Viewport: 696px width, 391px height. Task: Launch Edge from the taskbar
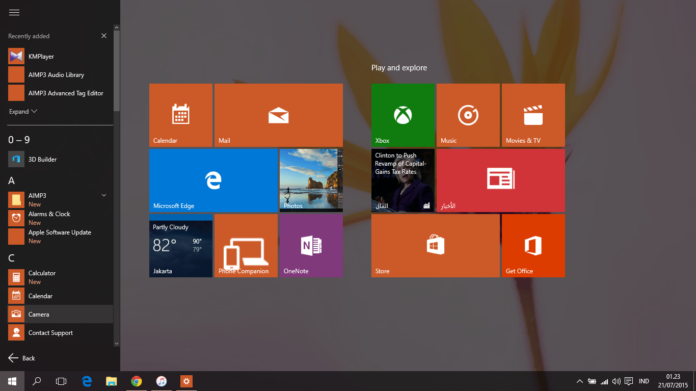(87, 381)
